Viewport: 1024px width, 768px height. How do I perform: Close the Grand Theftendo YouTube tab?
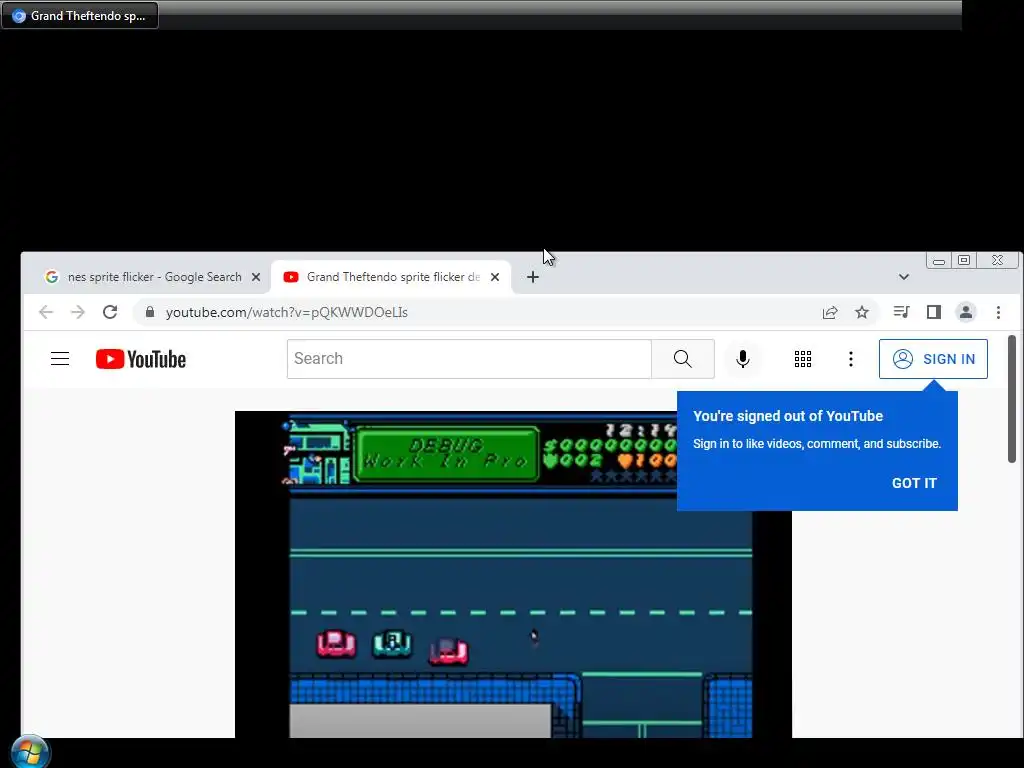(495, 277)
